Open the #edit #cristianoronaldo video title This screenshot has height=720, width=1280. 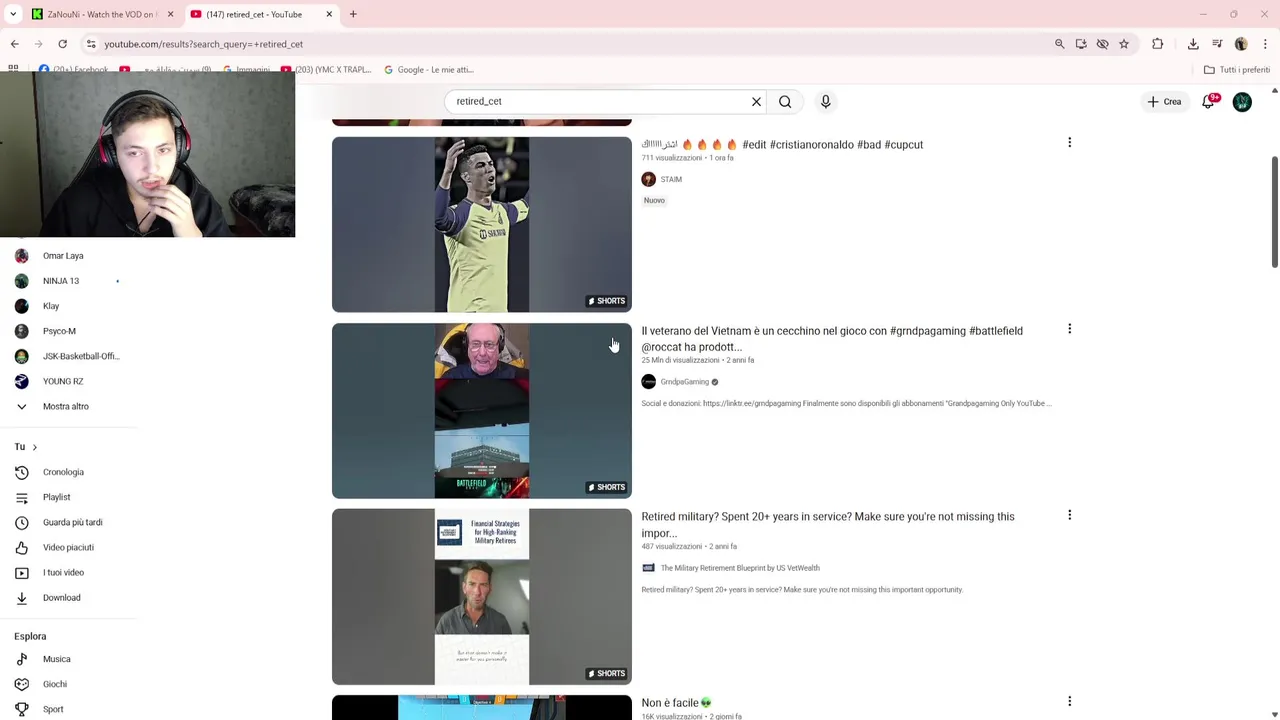click(782, 144)
